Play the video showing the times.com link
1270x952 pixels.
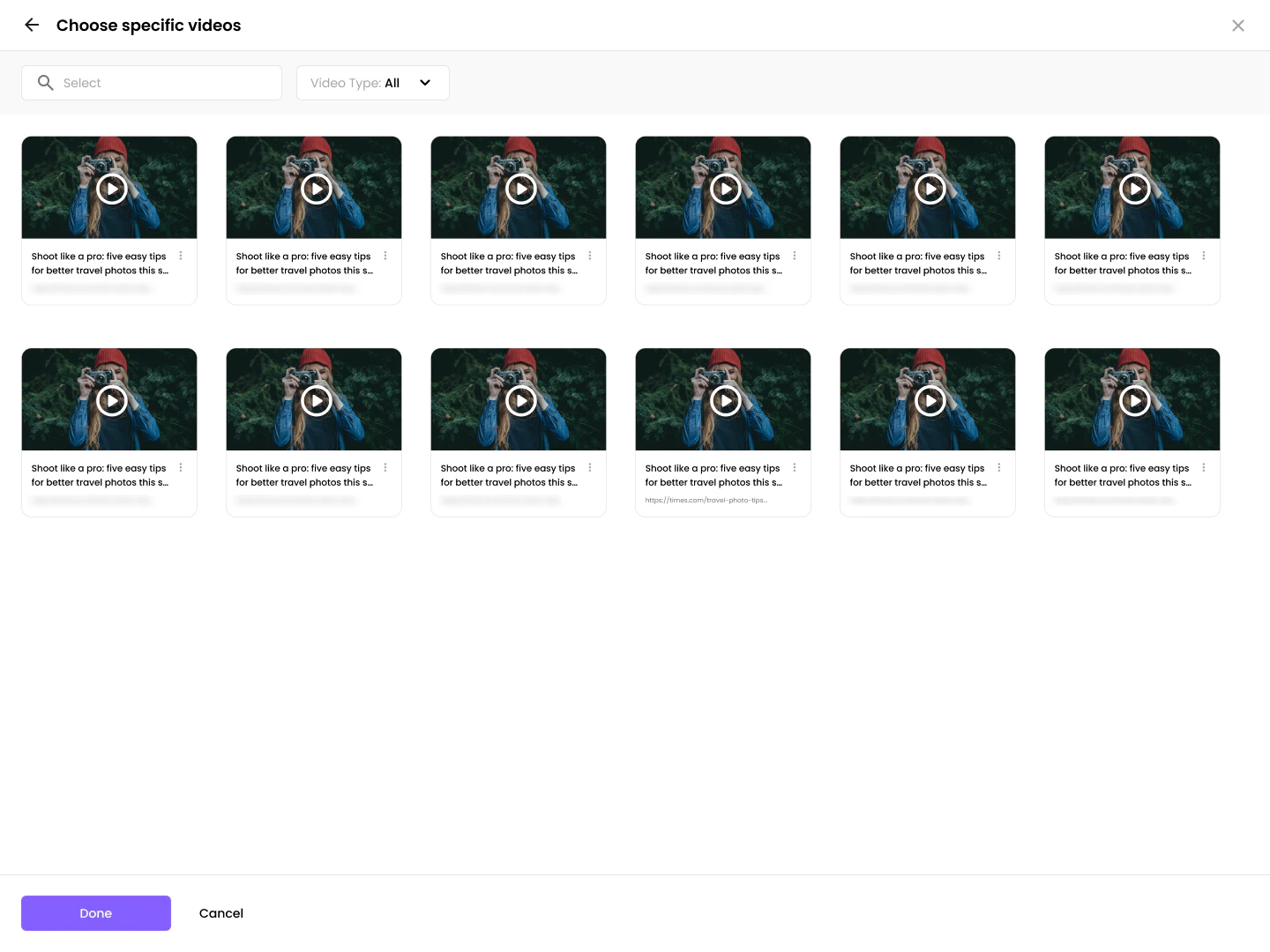[726, 400]
